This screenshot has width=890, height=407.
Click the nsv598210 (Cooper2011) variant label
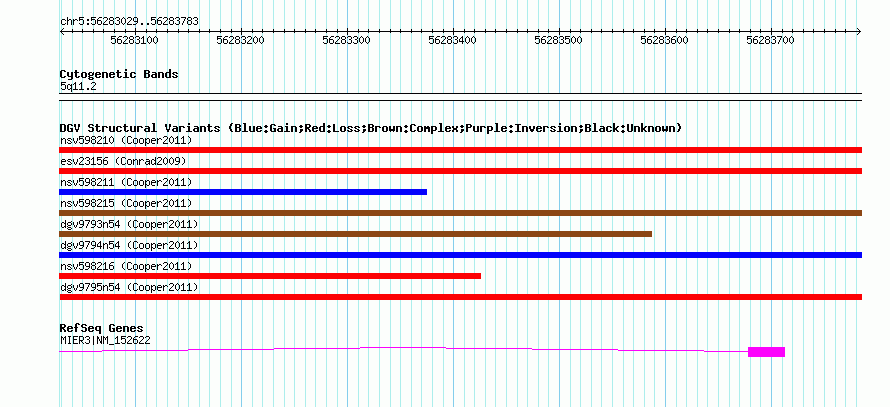(x=126, y=140)
